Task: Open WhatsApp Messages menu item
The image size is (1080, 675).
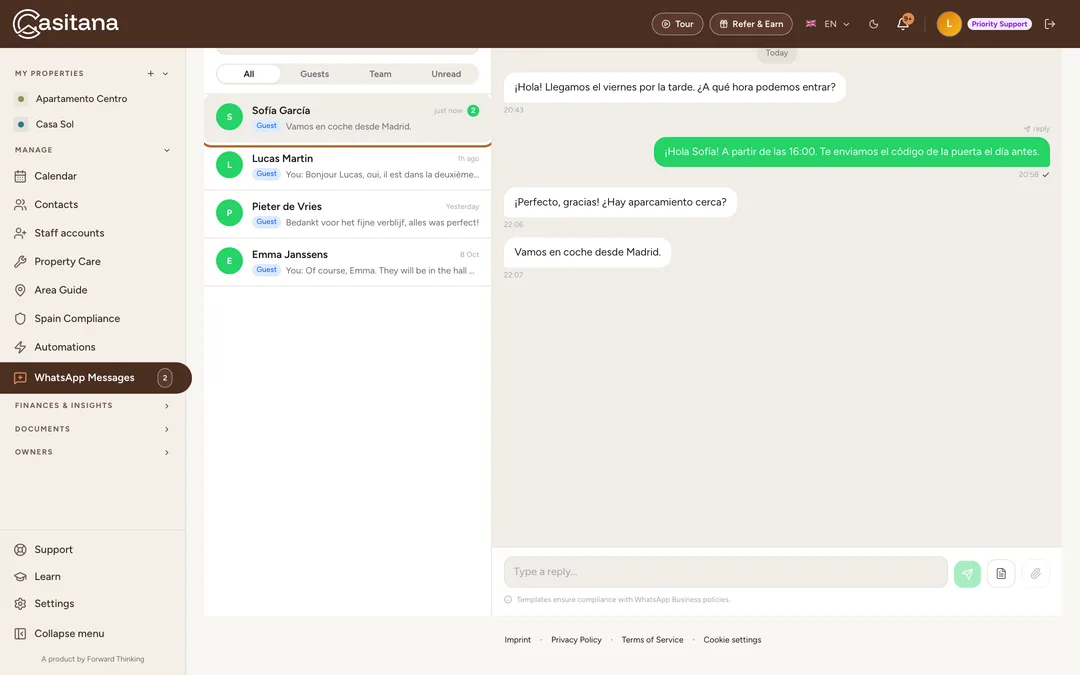Action: (x=95, y=378)
